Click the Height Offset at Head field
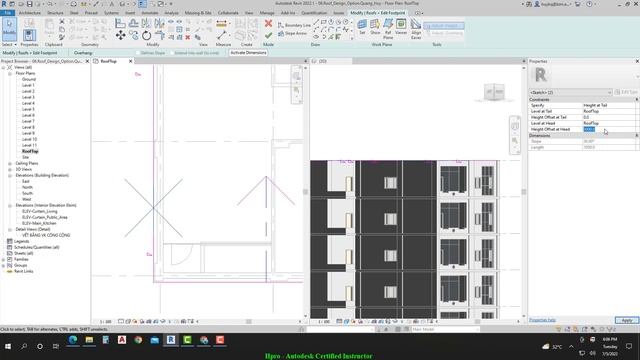The image size is (640, 360). click(x=609, y=129)
